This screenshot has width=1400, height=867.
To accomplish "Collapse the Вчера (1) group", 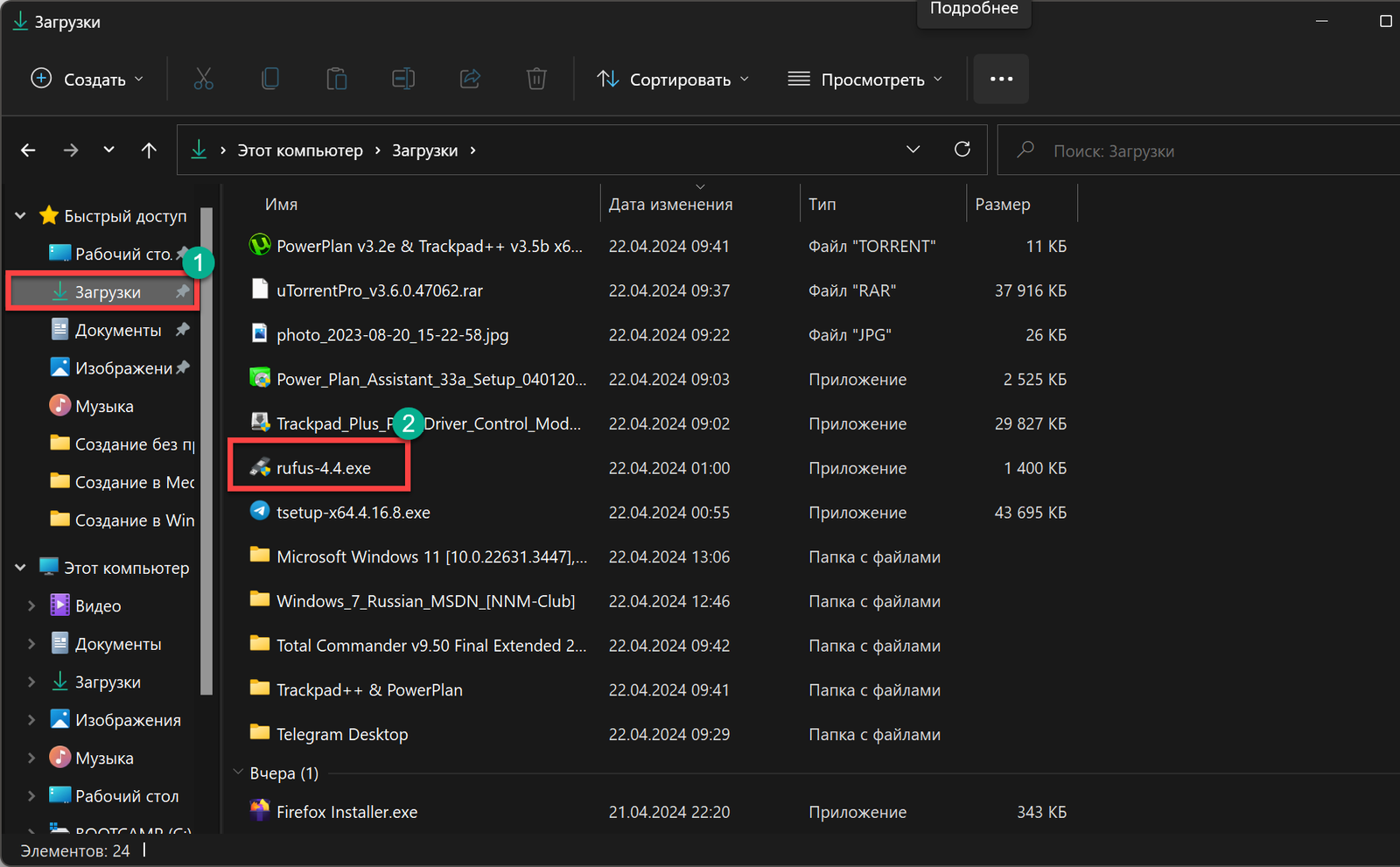I will click(238, 773).
